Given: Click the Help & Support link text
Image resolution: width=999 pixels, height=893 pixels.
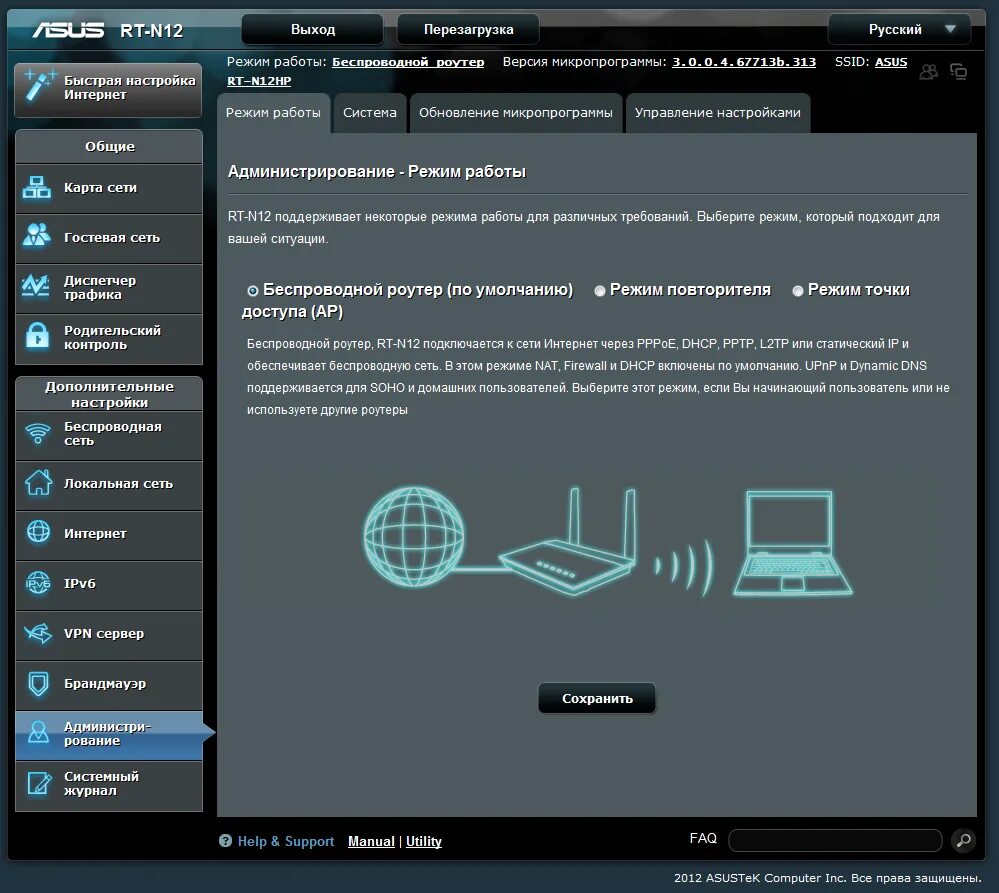Looking at the screenshot, I should click(x=286, y=841).
